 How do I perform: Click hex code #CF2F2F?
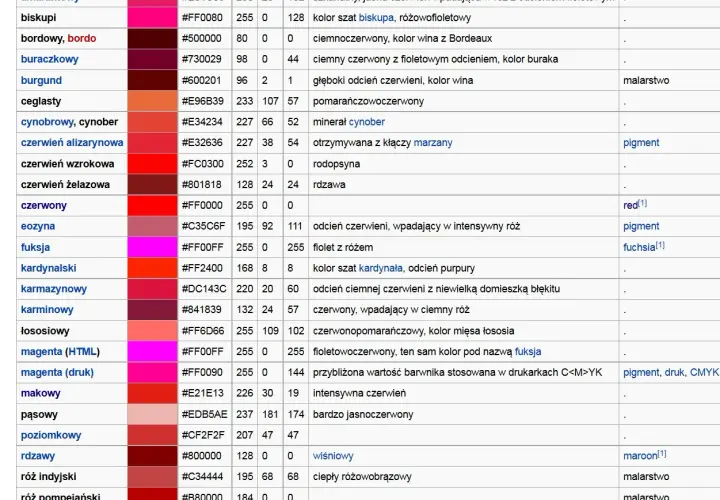point(203,435)
